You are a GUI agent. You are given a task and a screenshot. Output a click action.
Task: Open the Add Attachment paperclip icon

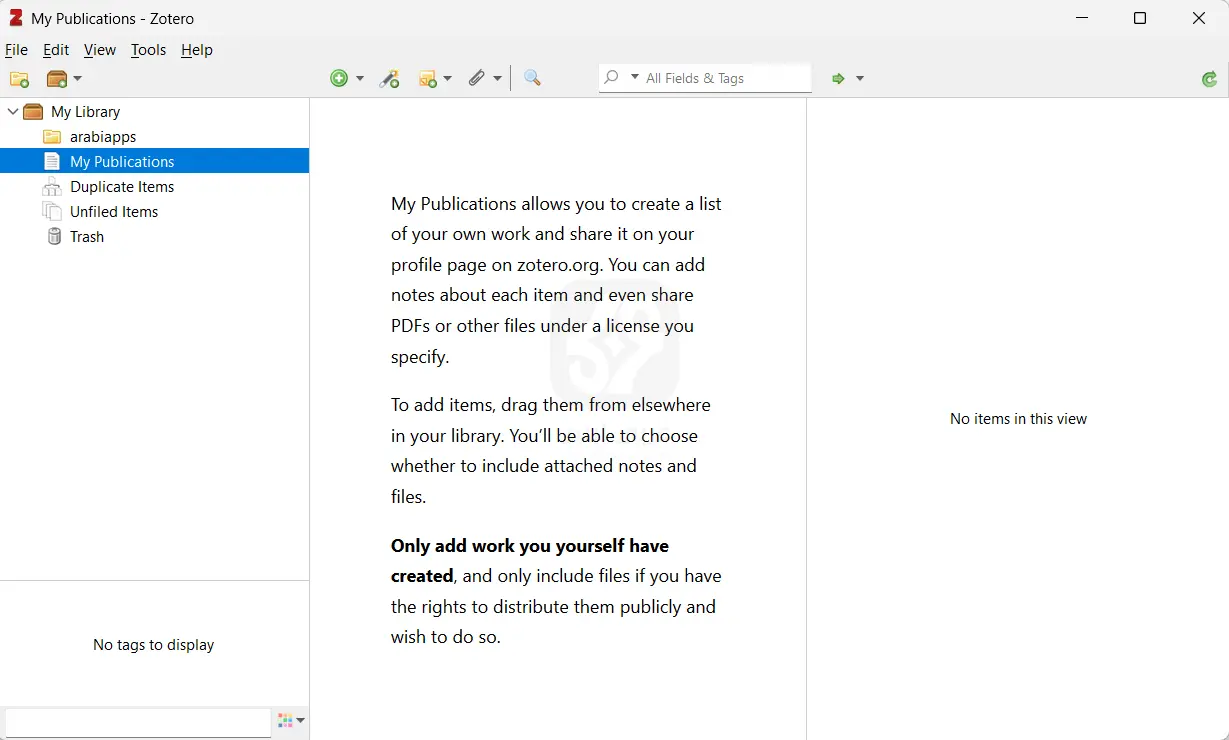click(x=477, y=78)
